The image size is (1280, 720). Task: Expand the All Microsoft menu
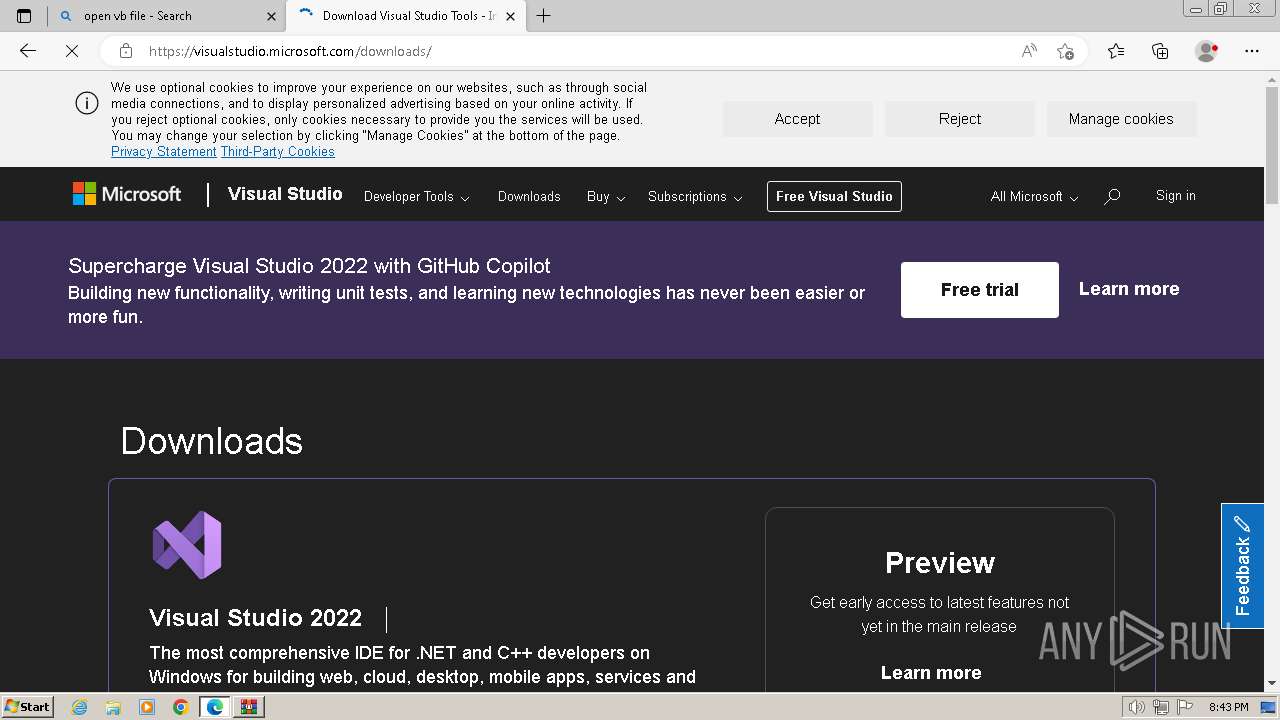[x=1034, y=197]
